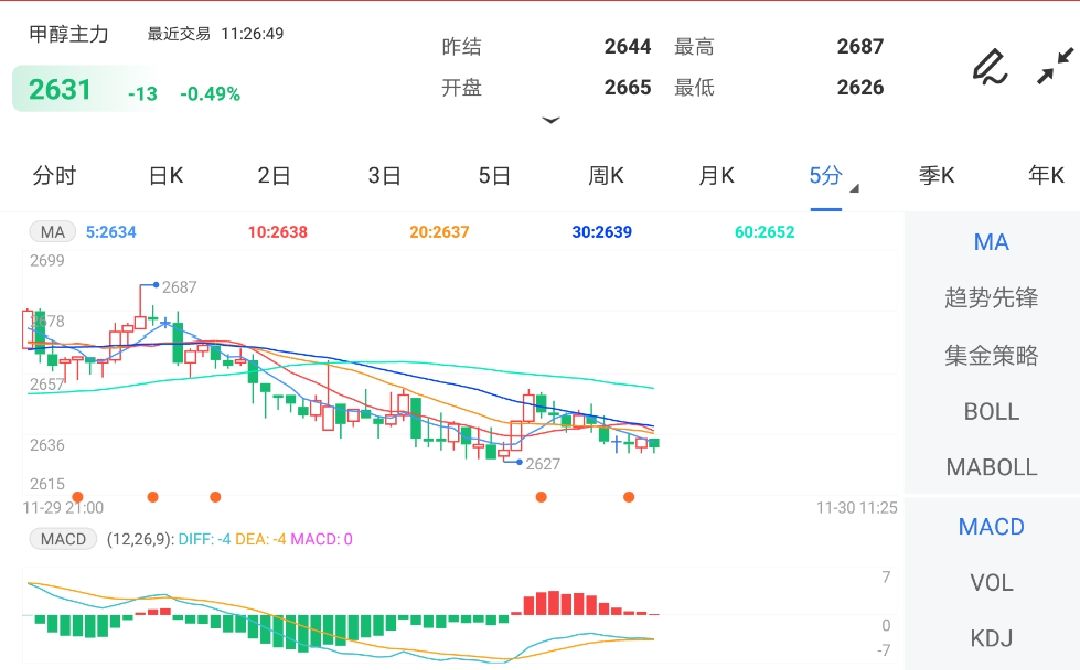This screenshot has height=670, width=1080.
Task: Click the last orange event dot
Action: coord(628,497)
